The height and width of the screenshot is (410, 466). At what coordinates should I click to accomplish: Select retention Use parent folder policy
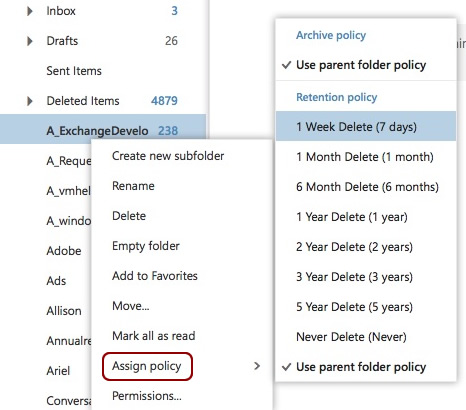pyautogui.click(x=361, y=367)
